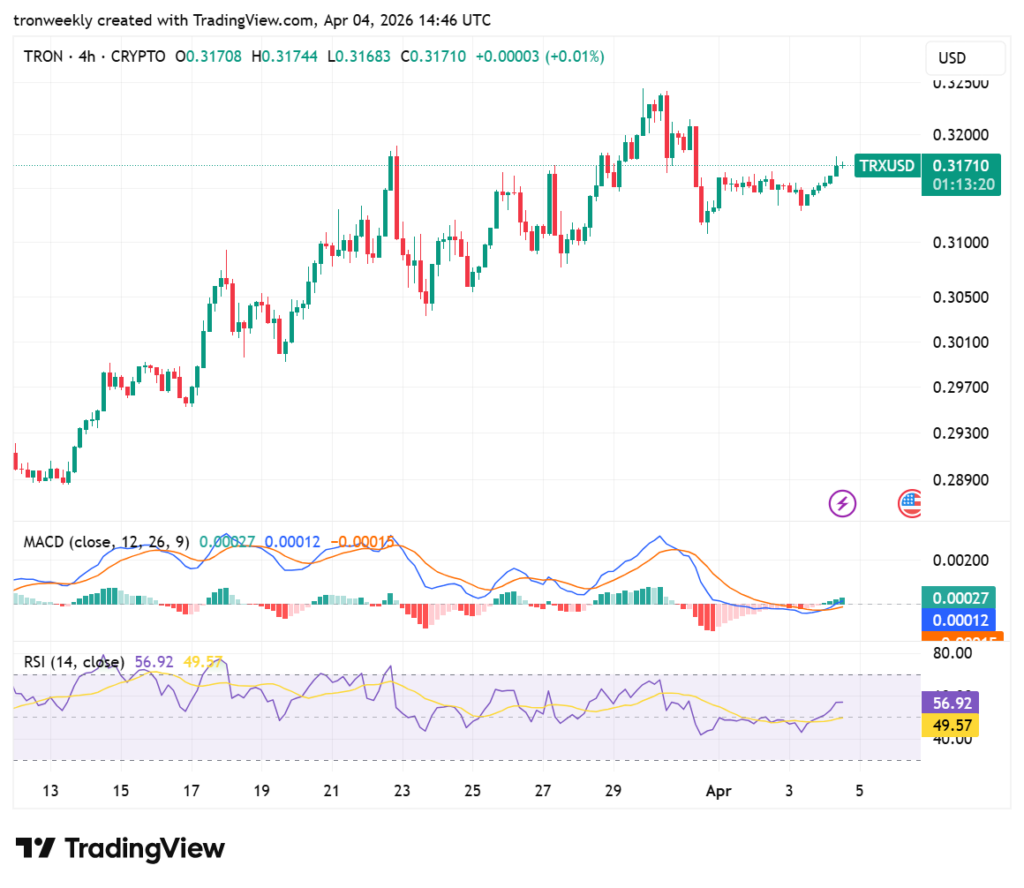Click the 80.00 level on RSI scale
Image resolution: width=1024 pixels, height=888 pixels.
coord(951,653)
